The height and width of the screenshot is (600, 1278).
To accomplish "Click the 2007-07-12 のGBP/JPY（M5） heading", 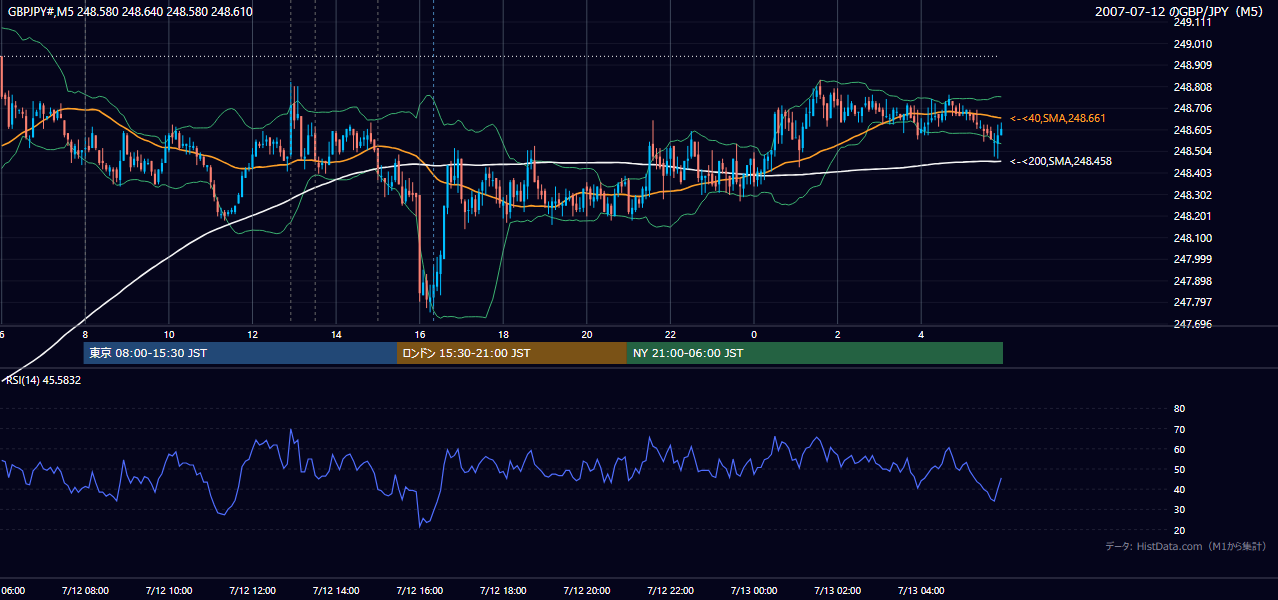I will tap(1180, 11).
